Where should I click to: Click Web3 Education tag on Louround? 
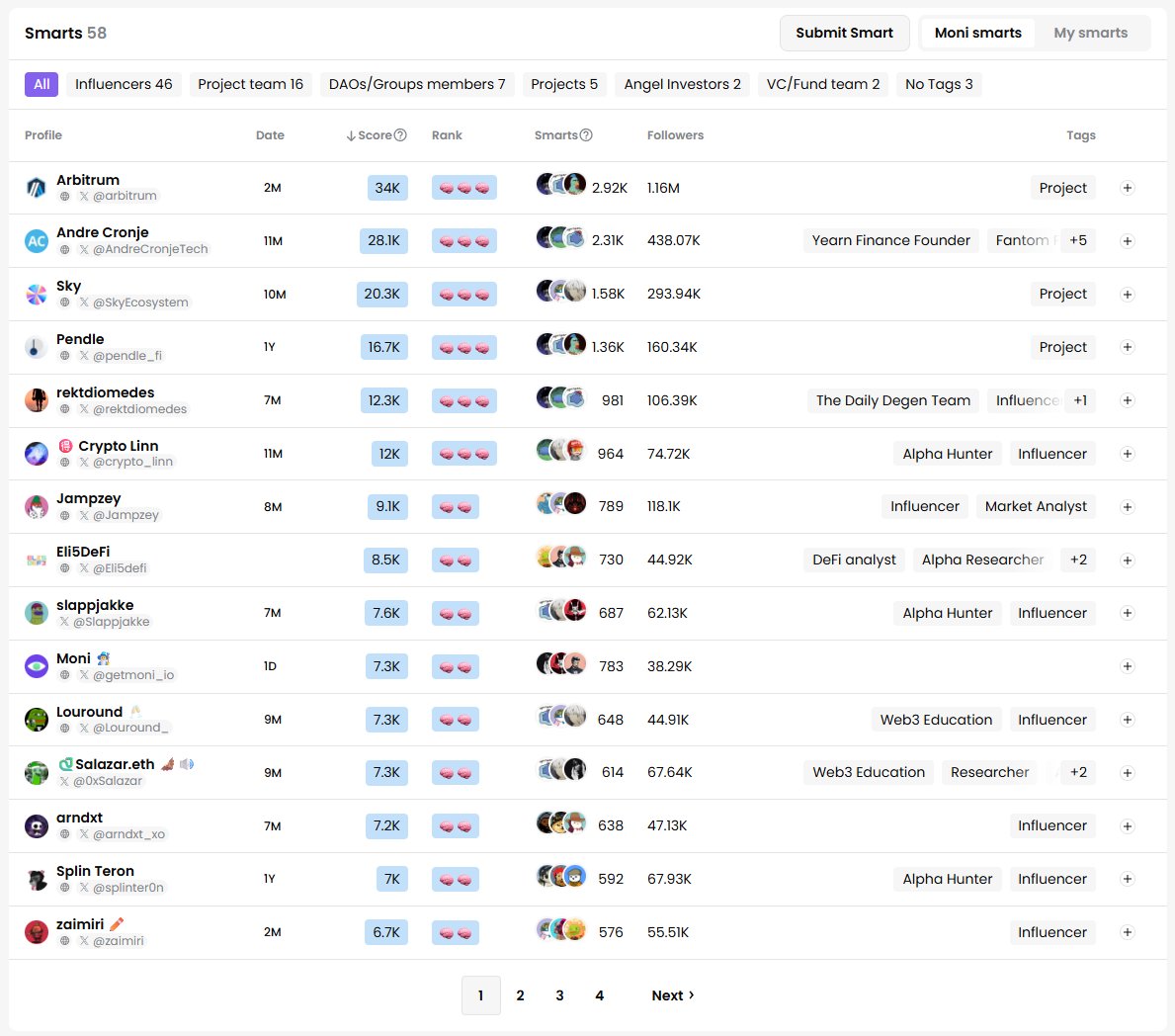936,720
